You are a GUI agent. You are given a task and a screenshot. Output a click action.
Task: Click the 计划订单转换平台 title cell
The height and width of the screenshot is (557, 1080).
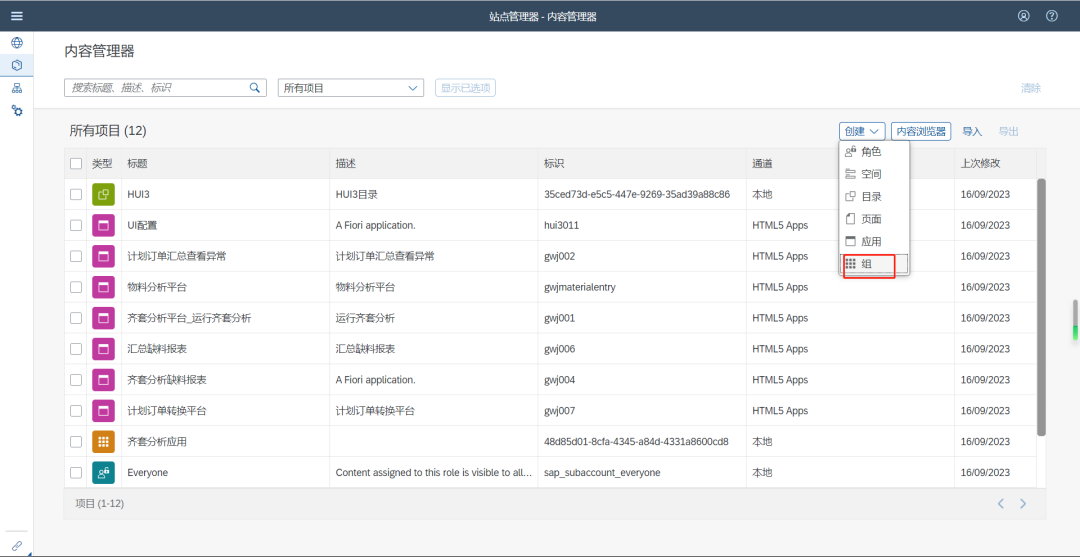[167, 411]
